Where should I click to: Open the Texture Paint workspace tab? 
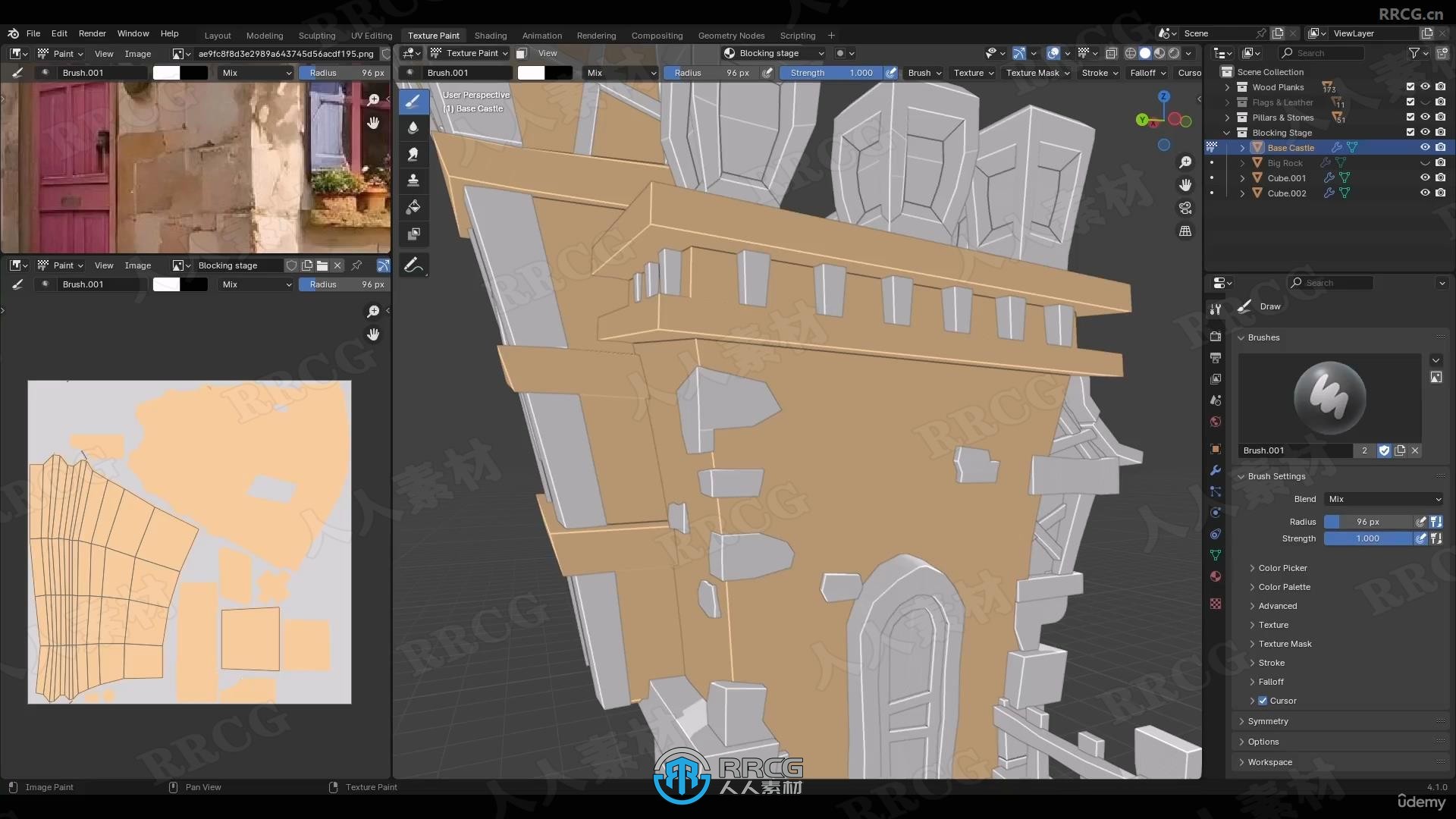click(434, 35)
